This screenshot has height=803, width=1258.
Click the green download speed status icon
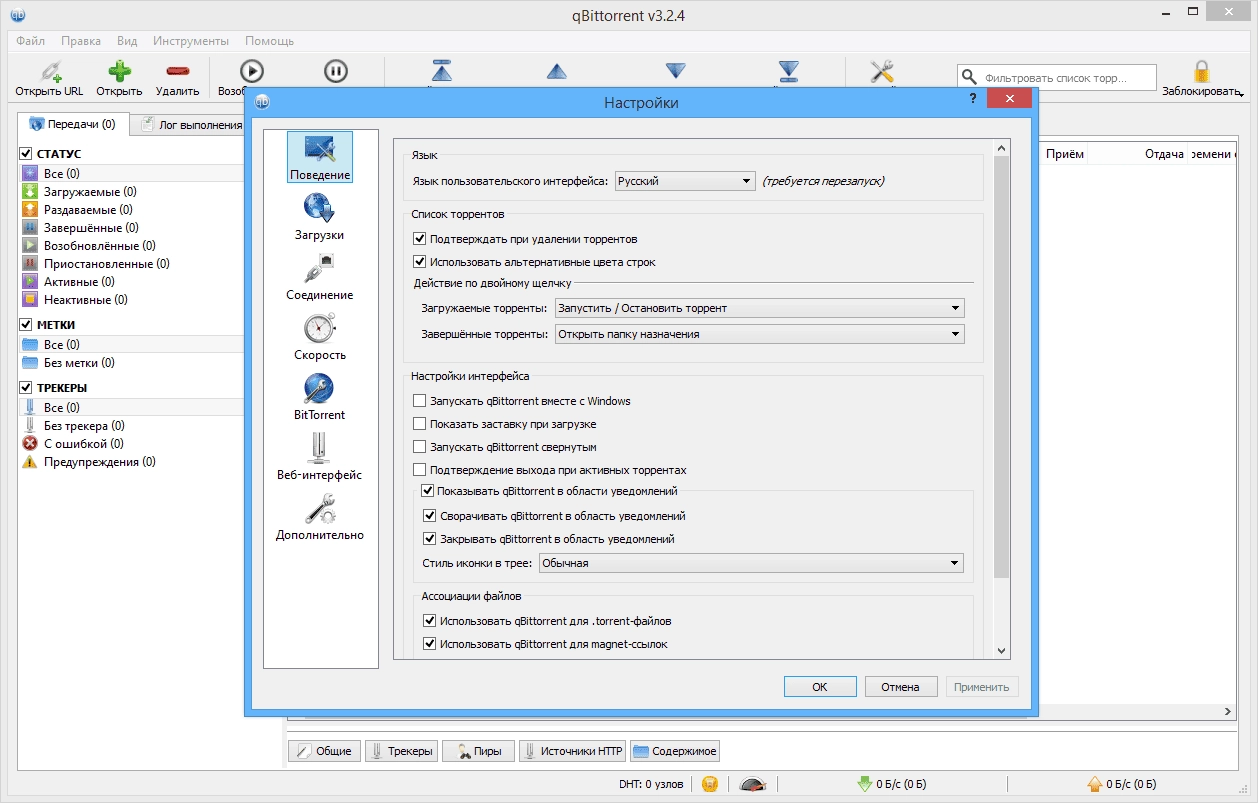(x=864, y=784)
